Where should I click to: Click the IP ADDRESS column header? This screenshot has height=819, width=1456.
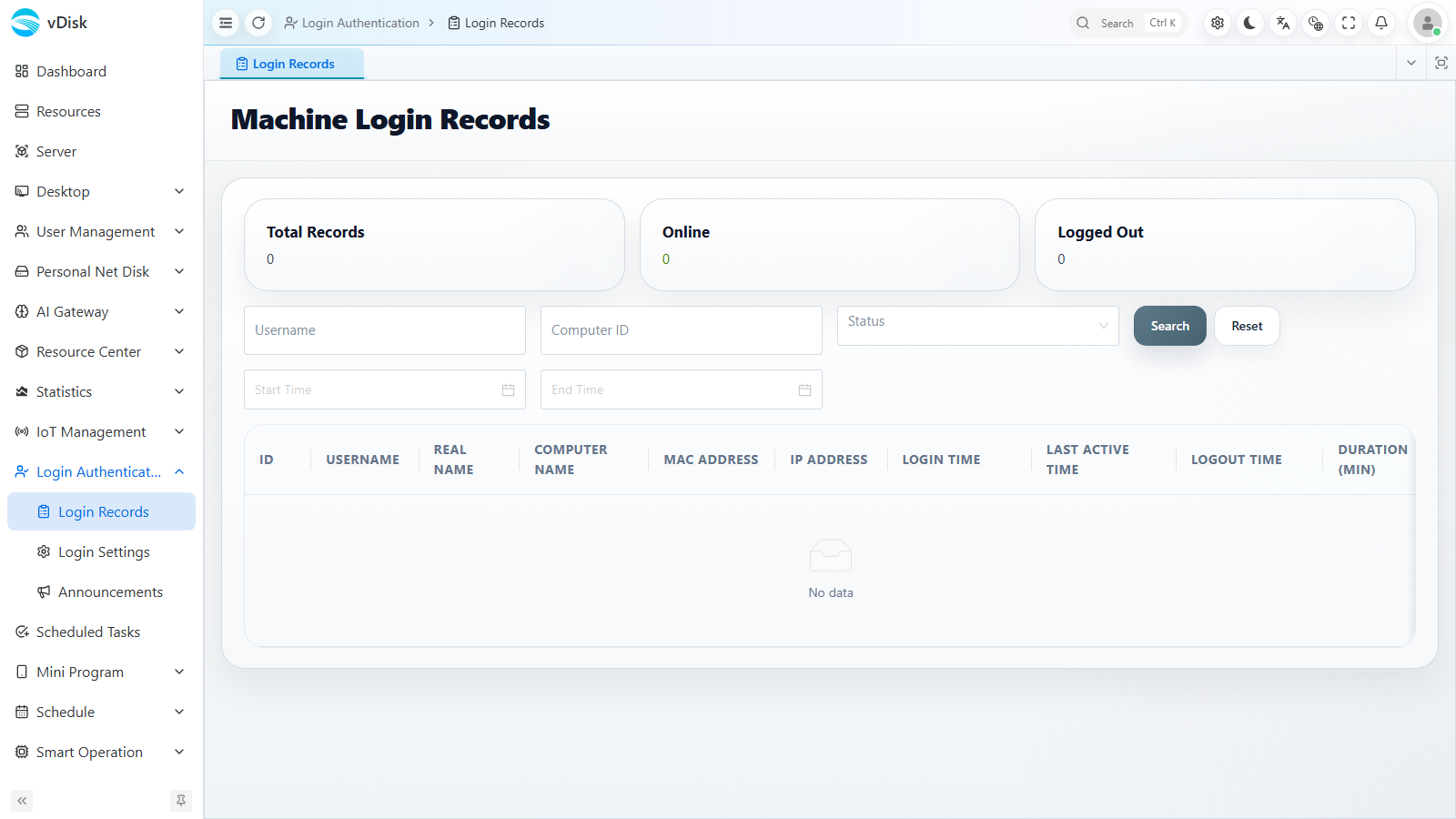[829, 460]
